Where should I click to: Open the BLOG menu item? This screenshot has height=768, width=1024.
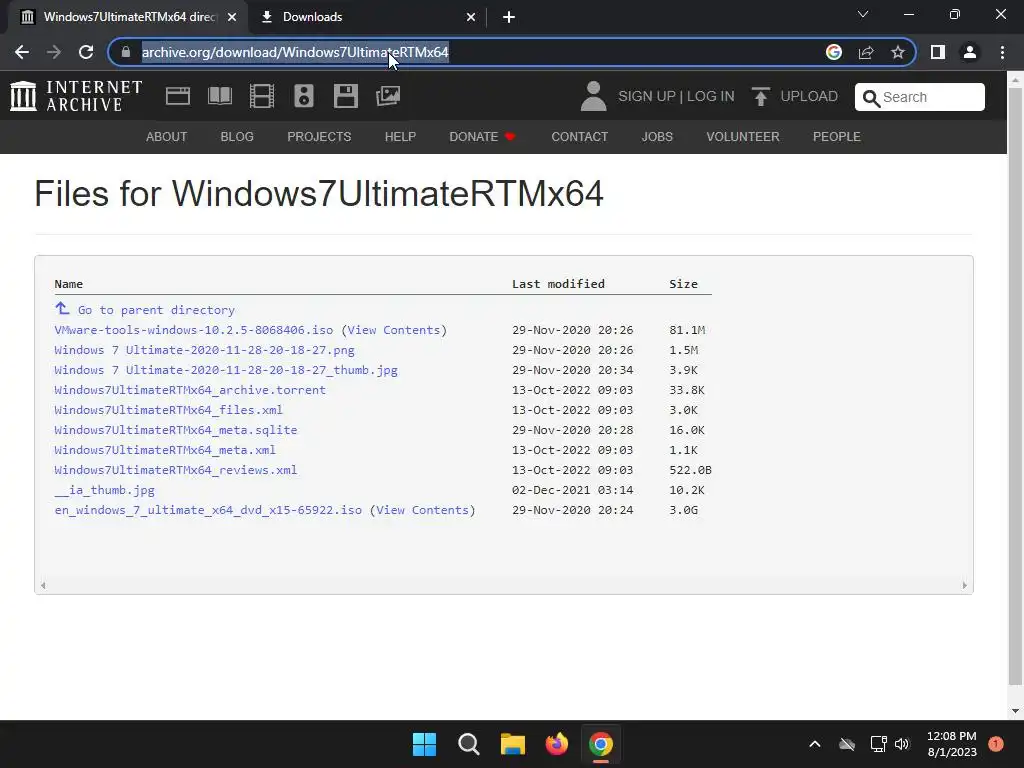tap(237, 136)
